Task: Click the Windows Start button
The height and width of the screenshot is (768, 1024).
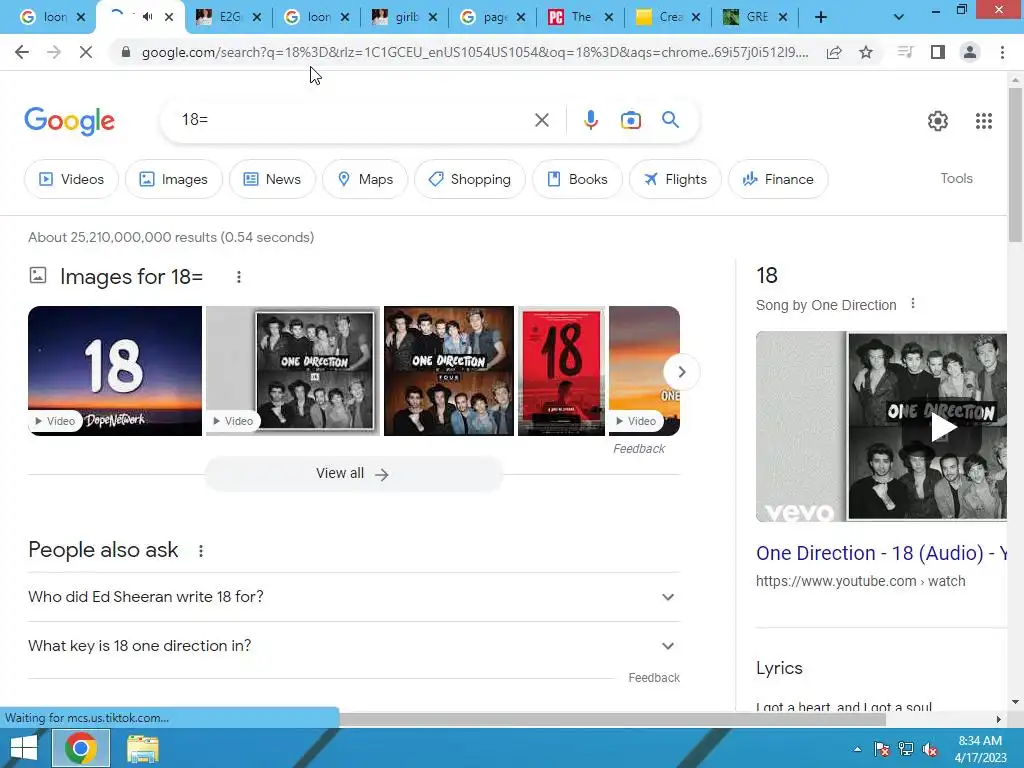Action: (24, 748)
